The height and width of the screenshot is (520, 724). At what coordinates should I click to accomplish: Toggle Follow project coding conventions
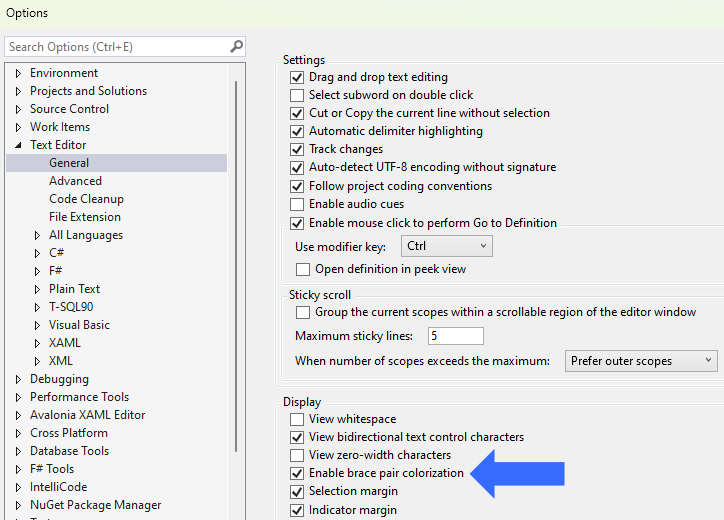[297, 187]
